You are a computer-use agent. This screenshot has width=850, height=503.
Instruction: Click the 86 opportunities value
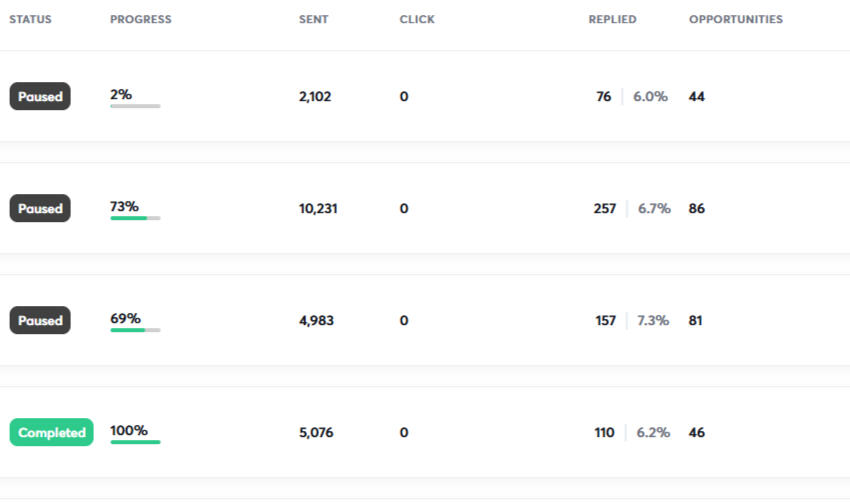point(697,209)
